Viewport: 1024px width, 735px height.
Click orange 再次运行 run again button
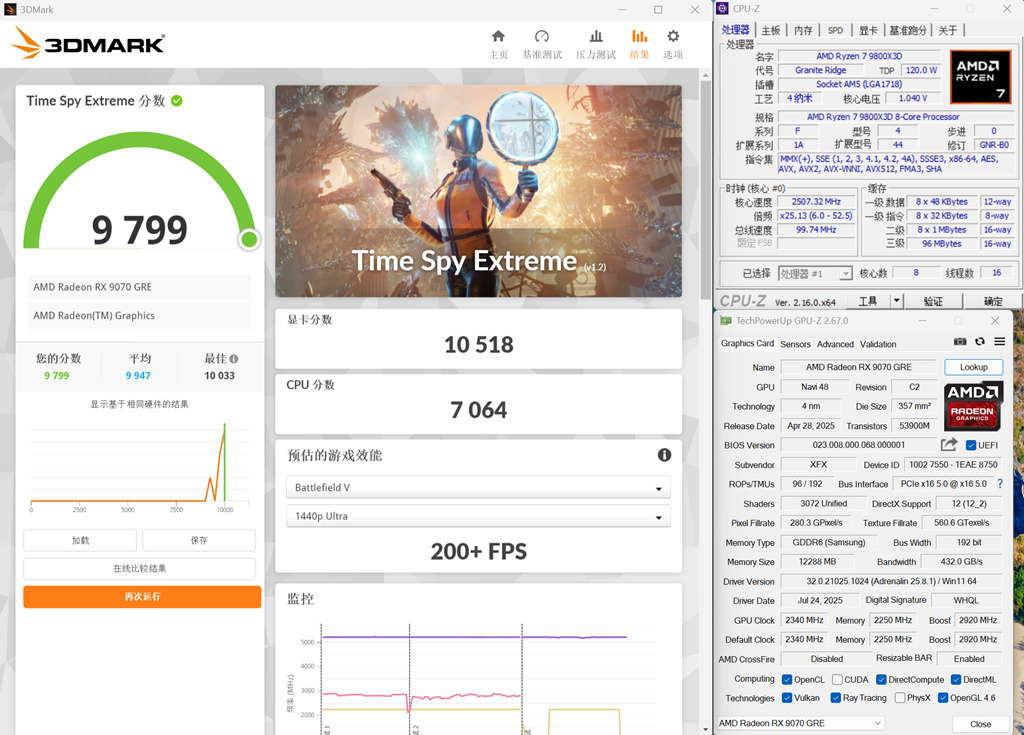142,596
